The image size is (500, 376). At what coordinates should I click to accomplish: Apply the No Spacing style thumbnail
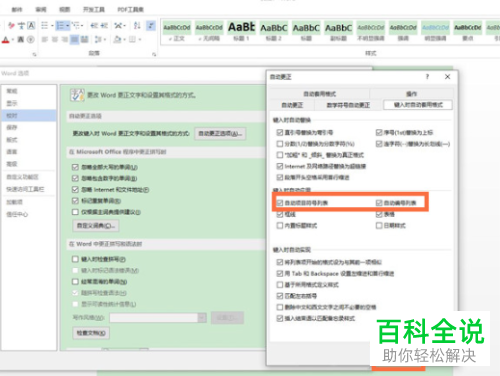tap(209, 32)
